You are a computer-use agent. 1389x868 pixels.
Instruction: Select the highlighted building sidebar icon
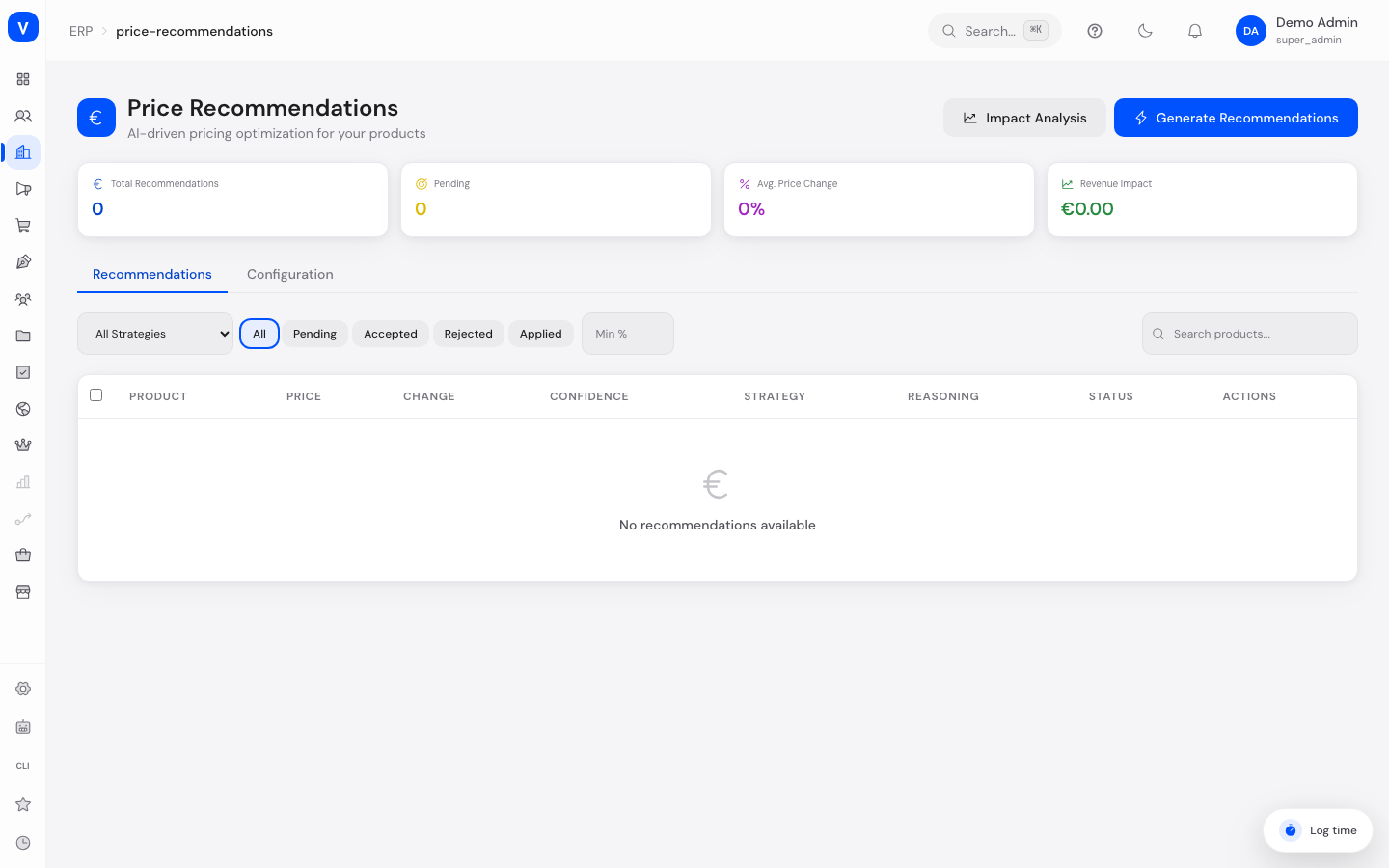click(x=23, y=152)
